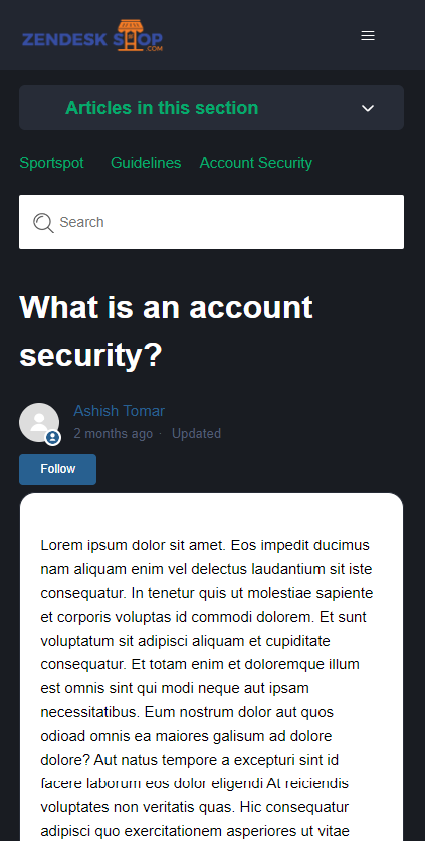
Task: Click the magnifying glass search icon
Action: 43,222
